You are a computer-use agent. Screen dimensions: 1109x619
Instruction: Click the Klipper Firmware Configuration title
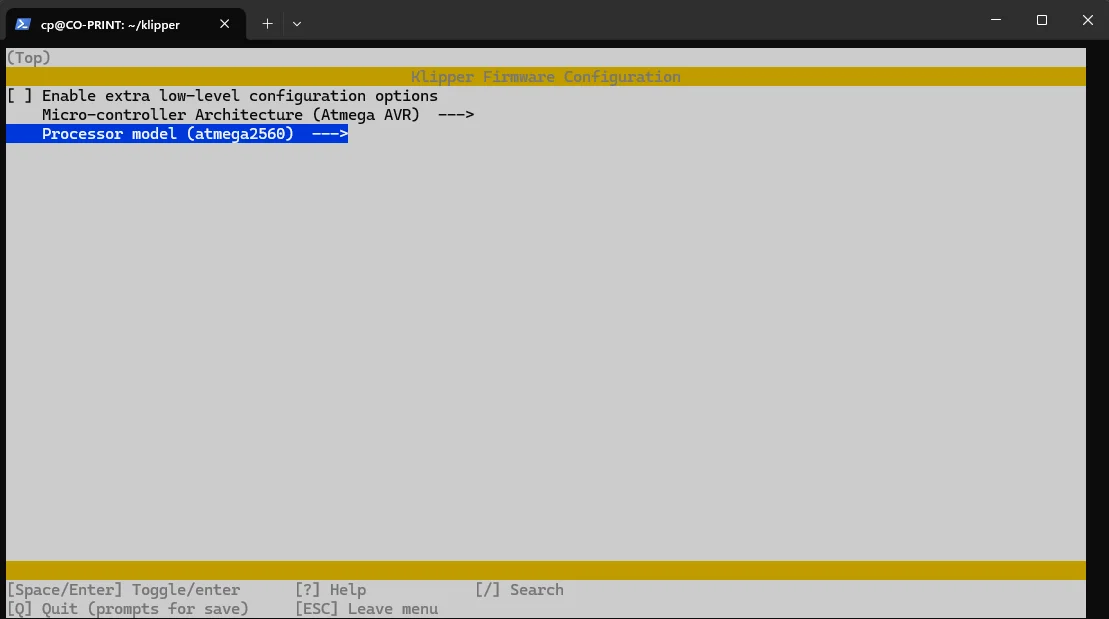545,76
